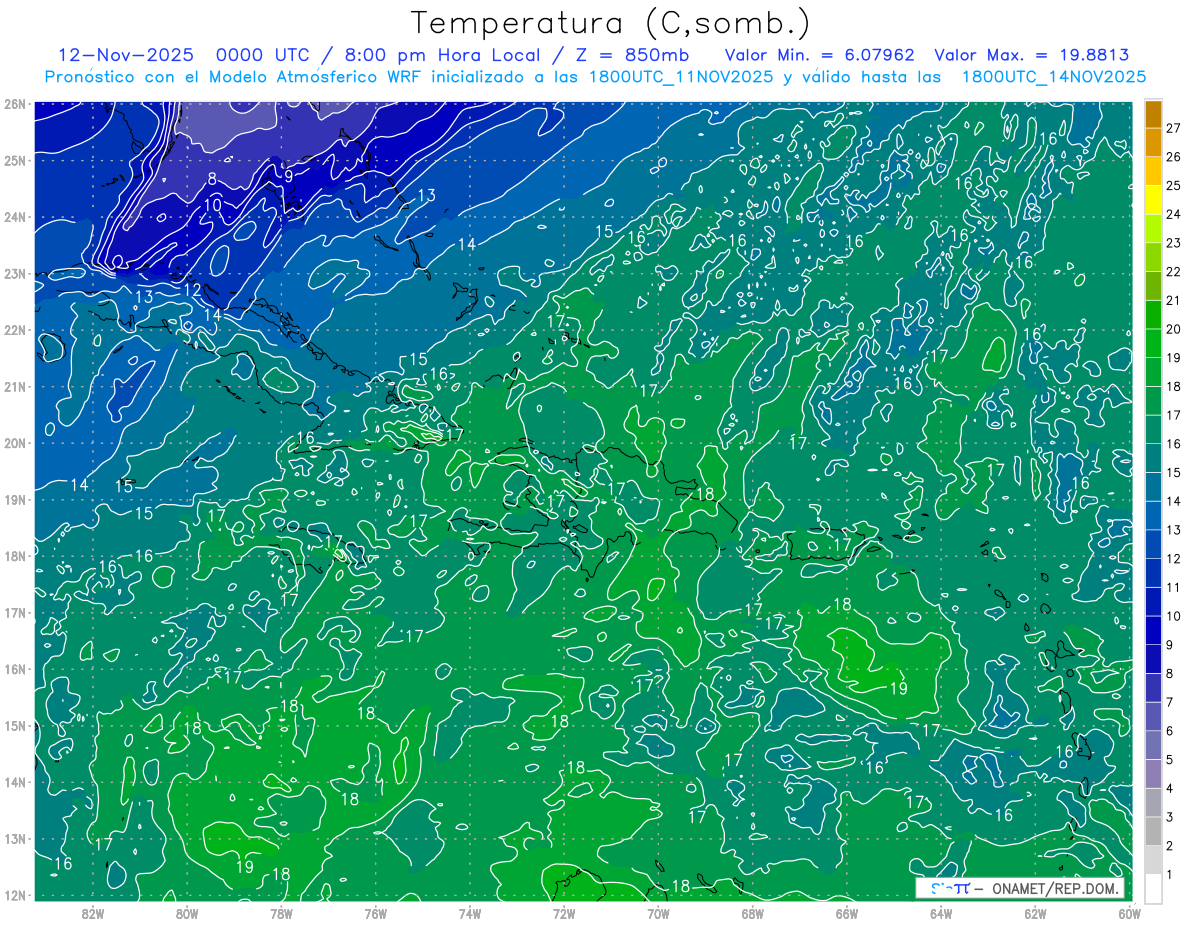Click color bar legend label 7

[x=1170, y=703]
